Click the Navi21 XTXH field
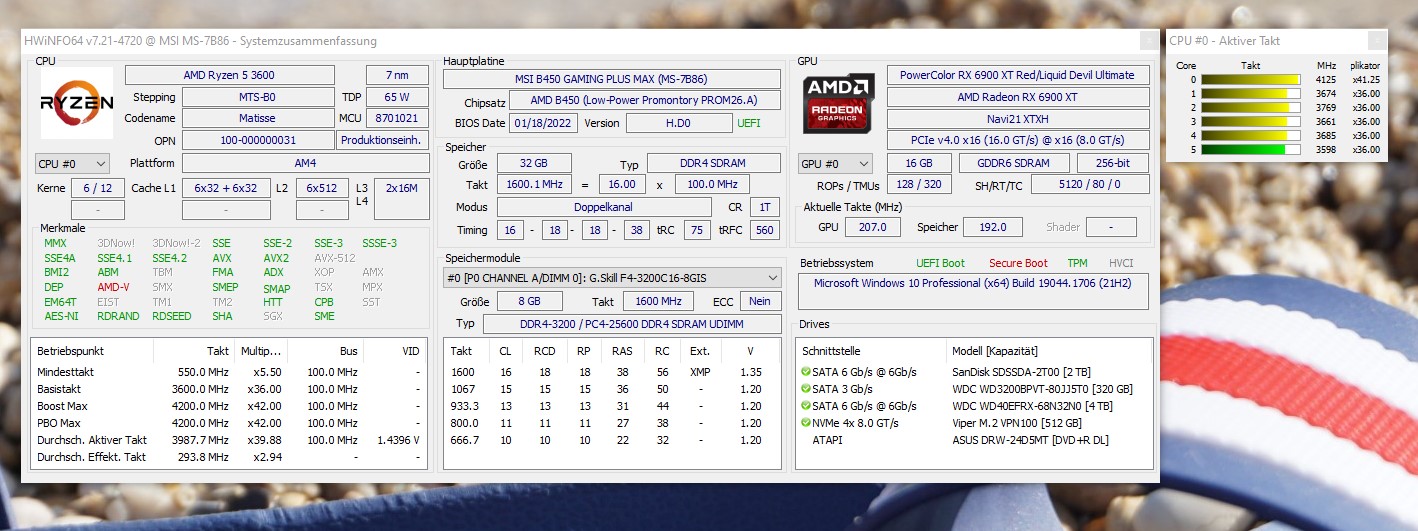This screenshot has height=531, width=1418. click(1017, 119)
